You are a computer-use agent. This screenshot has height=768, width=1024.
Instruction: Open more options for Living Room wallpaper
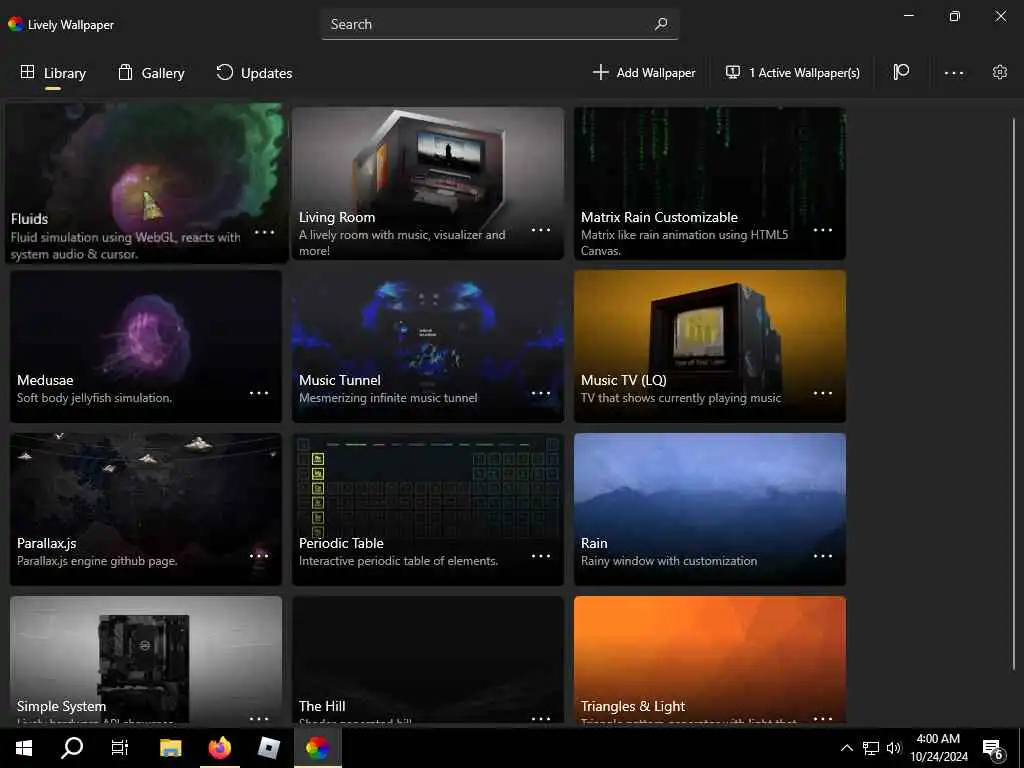click(541, 230)
